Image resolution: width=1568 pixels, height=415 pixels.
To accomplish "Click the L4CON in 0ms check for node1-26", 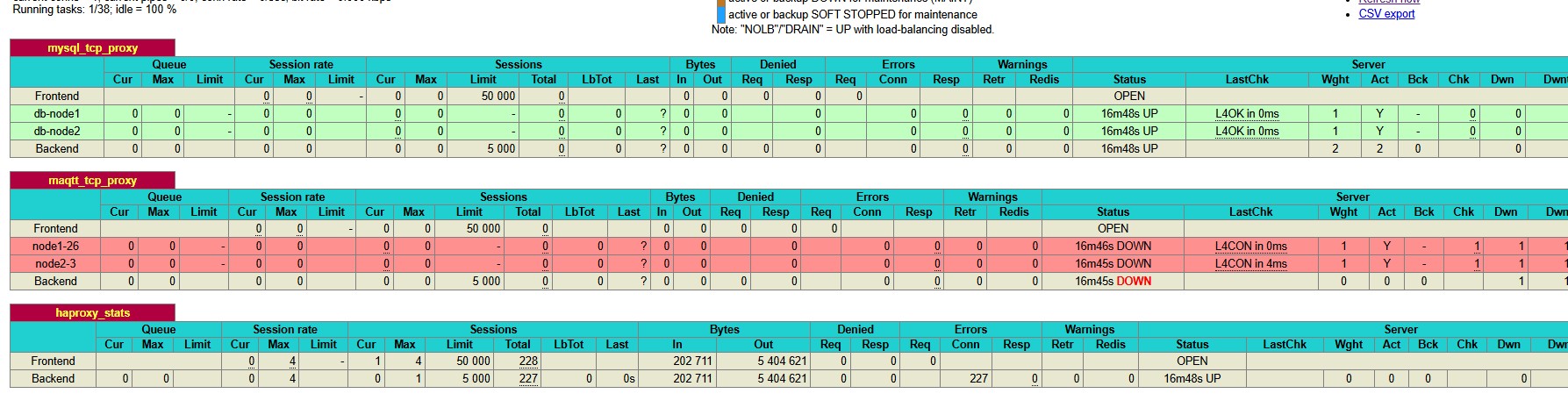I will 1250,247.
